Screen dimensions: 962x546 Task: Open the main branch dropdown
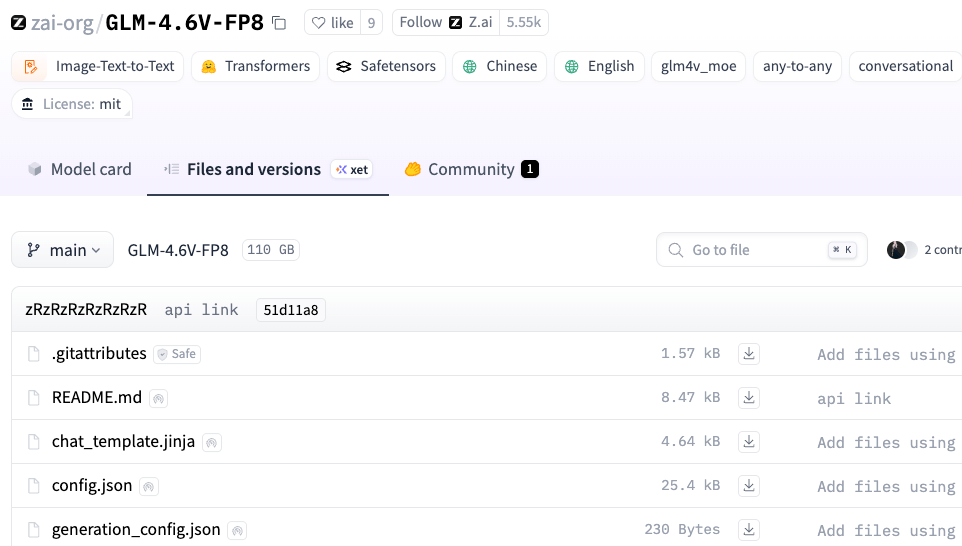tap(63, 250)
